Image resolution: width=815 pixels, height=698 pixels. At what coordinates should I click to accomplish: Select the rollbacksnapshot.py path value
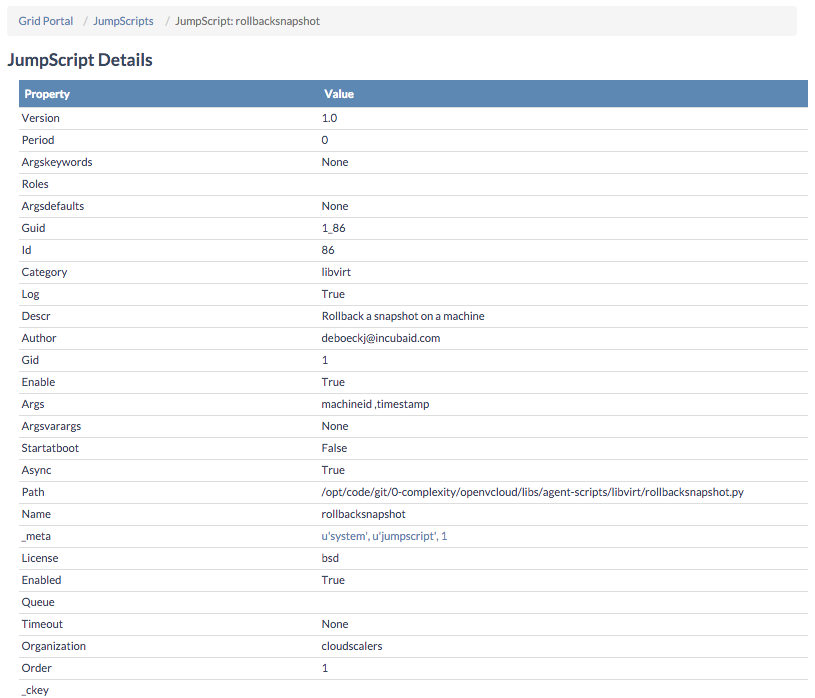[532, 492]
